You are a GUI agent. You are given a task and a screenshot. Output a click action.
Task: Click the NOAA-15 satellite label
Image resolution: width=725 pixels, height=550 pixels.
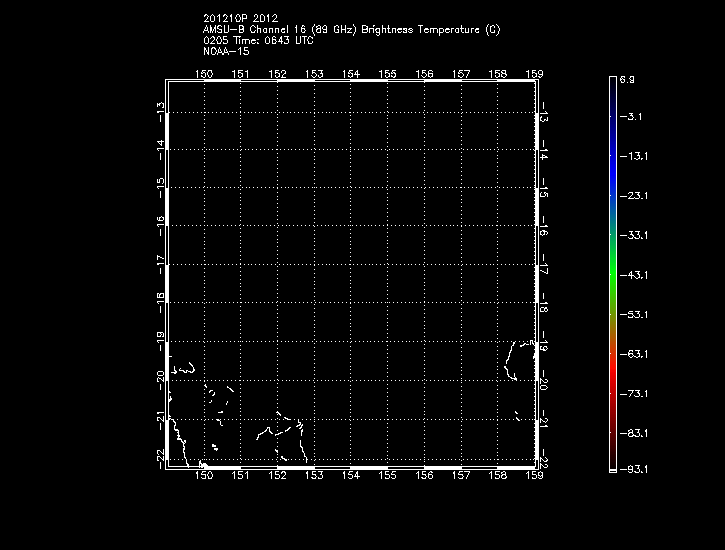pyautogui.click(x=224, y=52)
